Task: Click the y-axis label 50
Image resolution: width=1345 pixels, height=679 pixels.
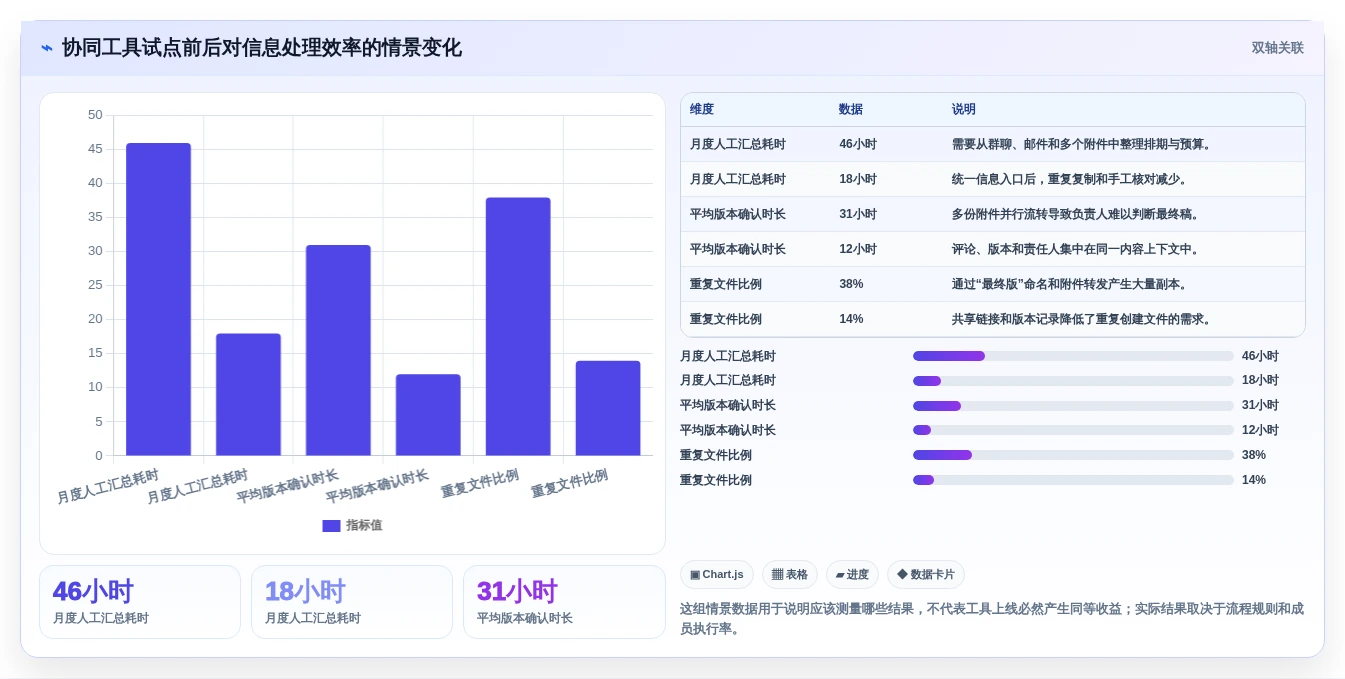Action: click(95, 115)
